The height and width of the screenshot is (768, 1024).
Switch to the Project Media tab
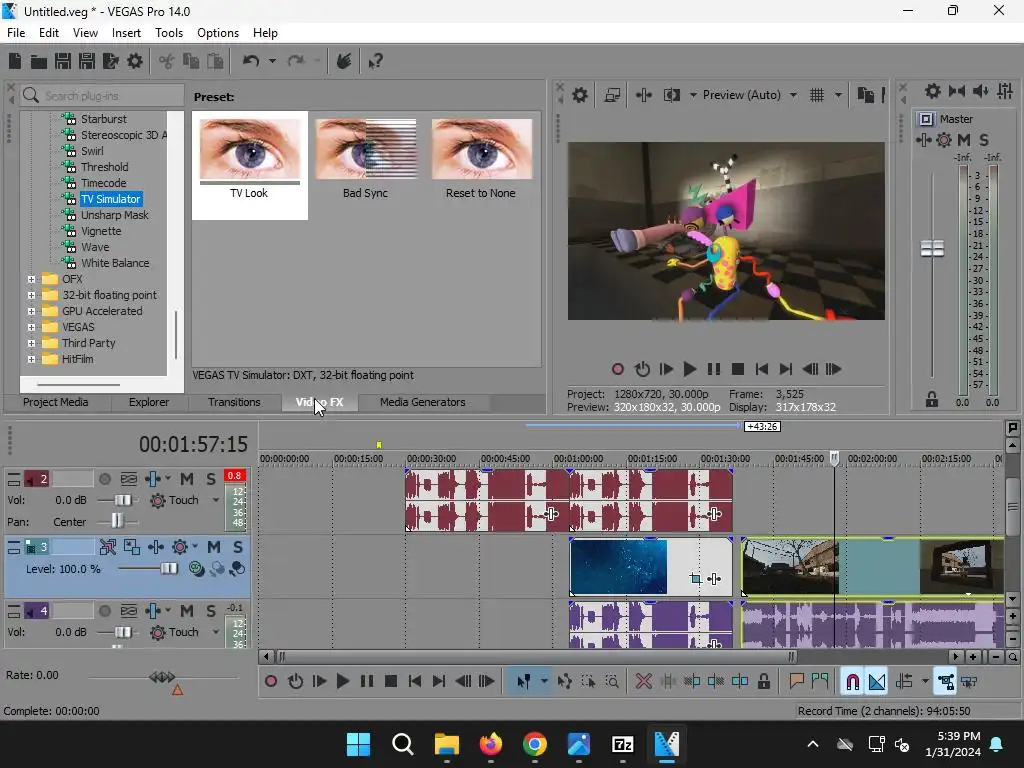(x=56, y=402)
